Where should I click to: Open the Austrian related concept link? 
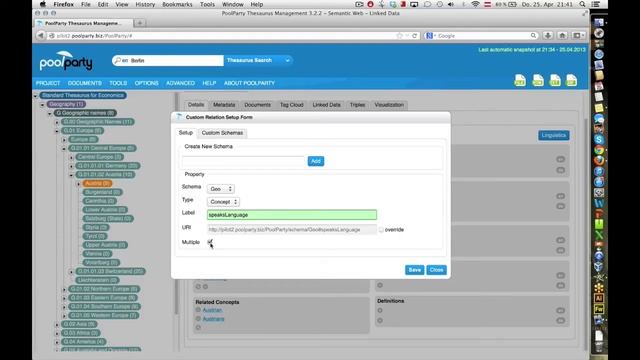pyautogui.click(x=212, y=310)
